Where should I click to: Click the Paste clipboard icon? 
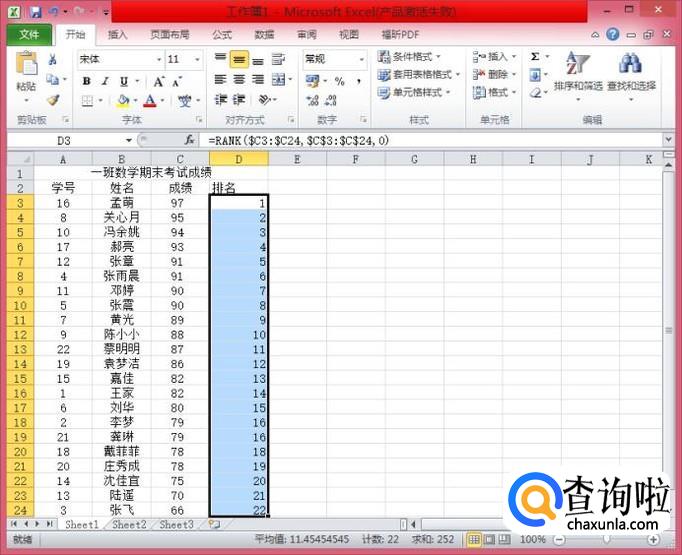pyautogui.click(x=26, y=64)
